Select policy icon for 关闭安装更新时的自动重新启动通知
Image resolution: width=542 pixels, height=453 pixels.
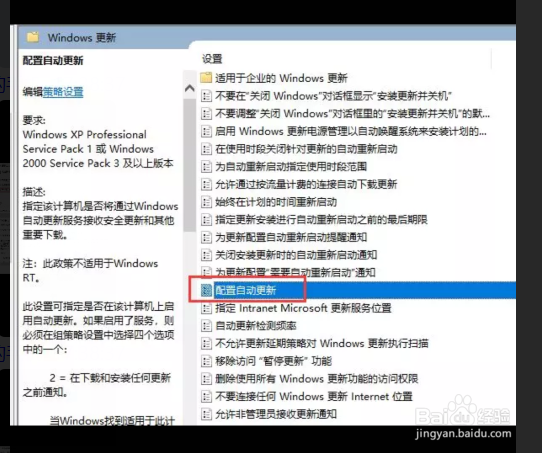coord(206,255)
